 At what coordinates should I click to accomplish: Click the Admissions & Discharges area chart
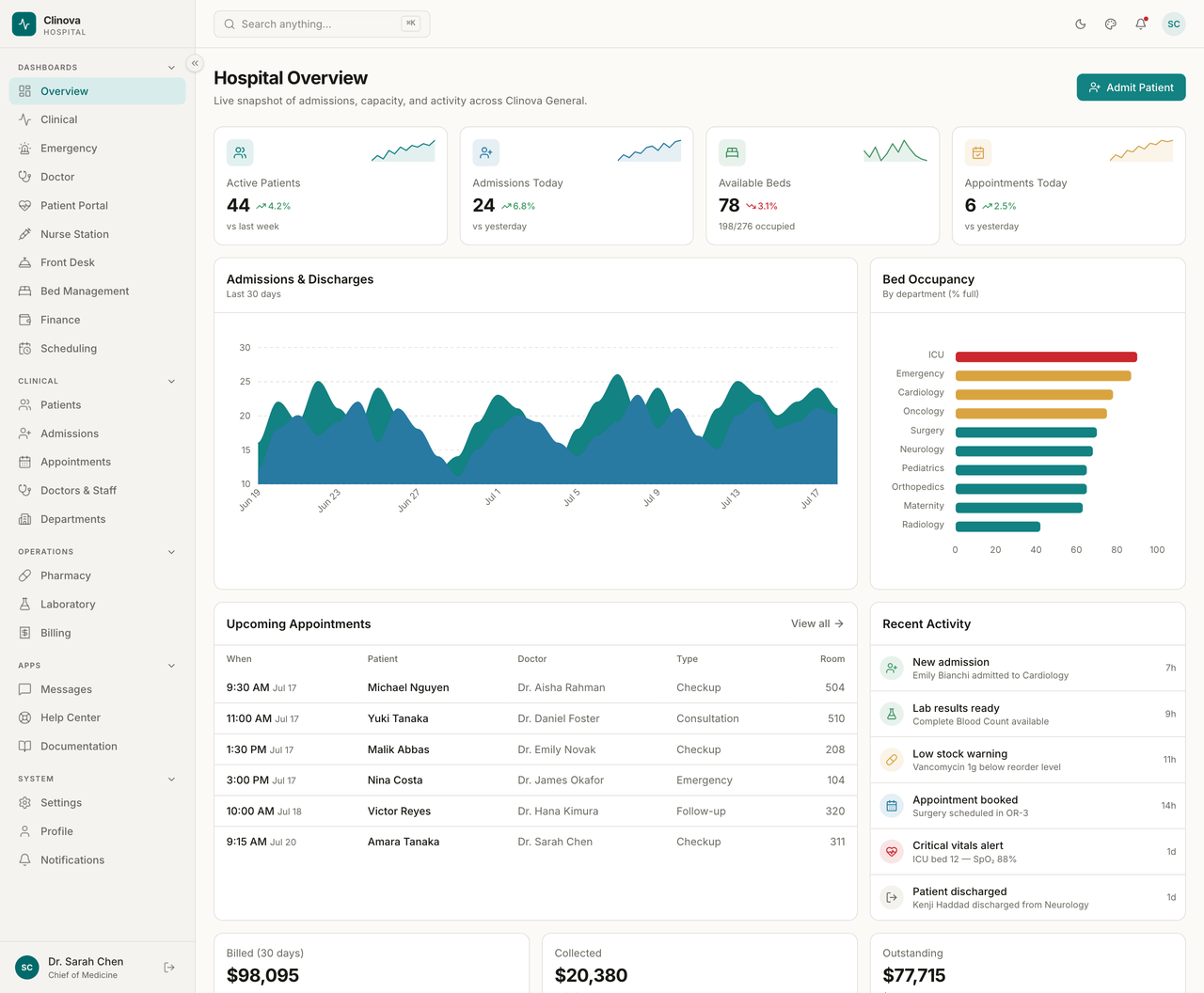pyautogui.click(x=547, y=429)
